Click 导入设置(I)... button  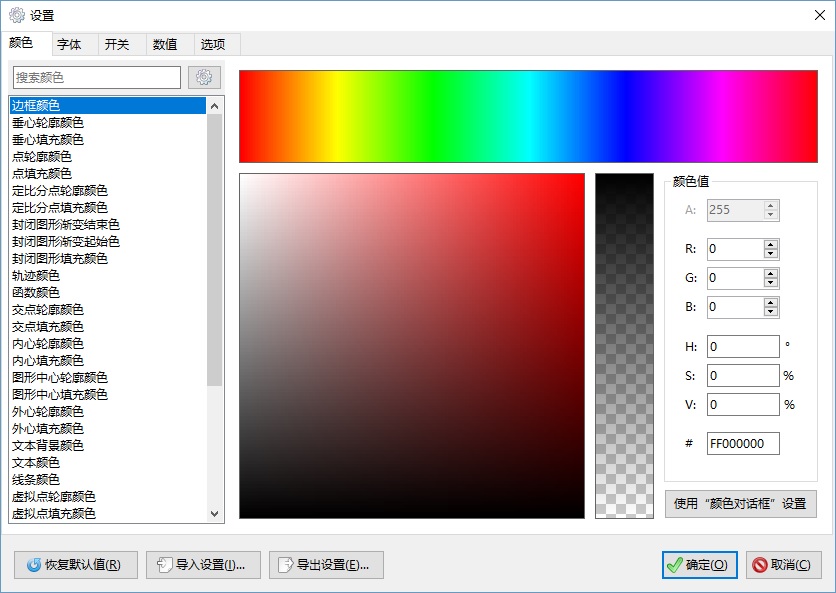[203, 565]
